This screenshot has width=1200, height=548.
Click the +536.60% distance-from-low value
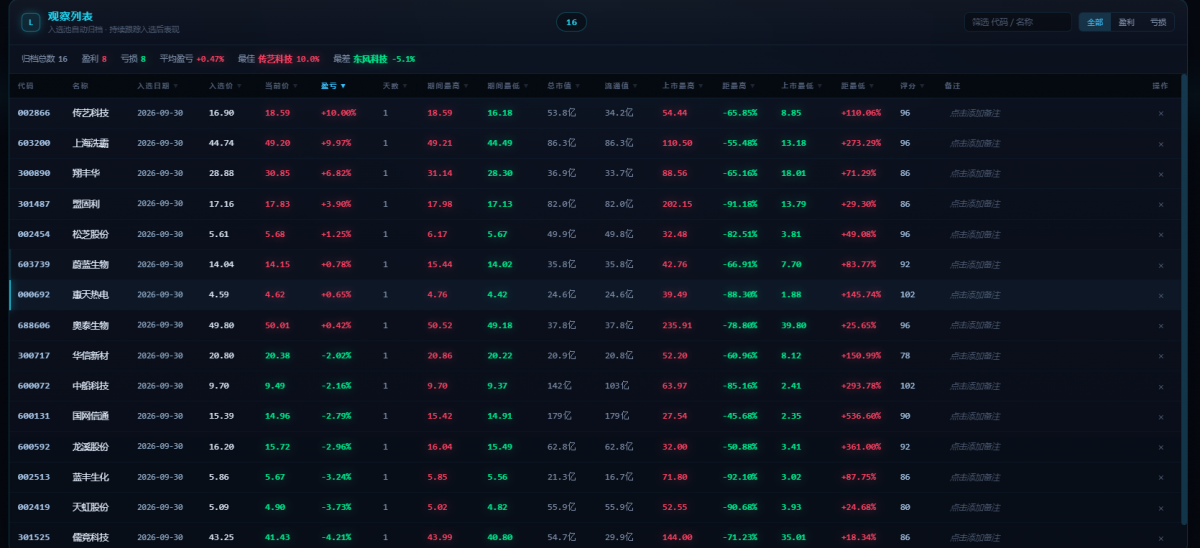pos(861,416)
